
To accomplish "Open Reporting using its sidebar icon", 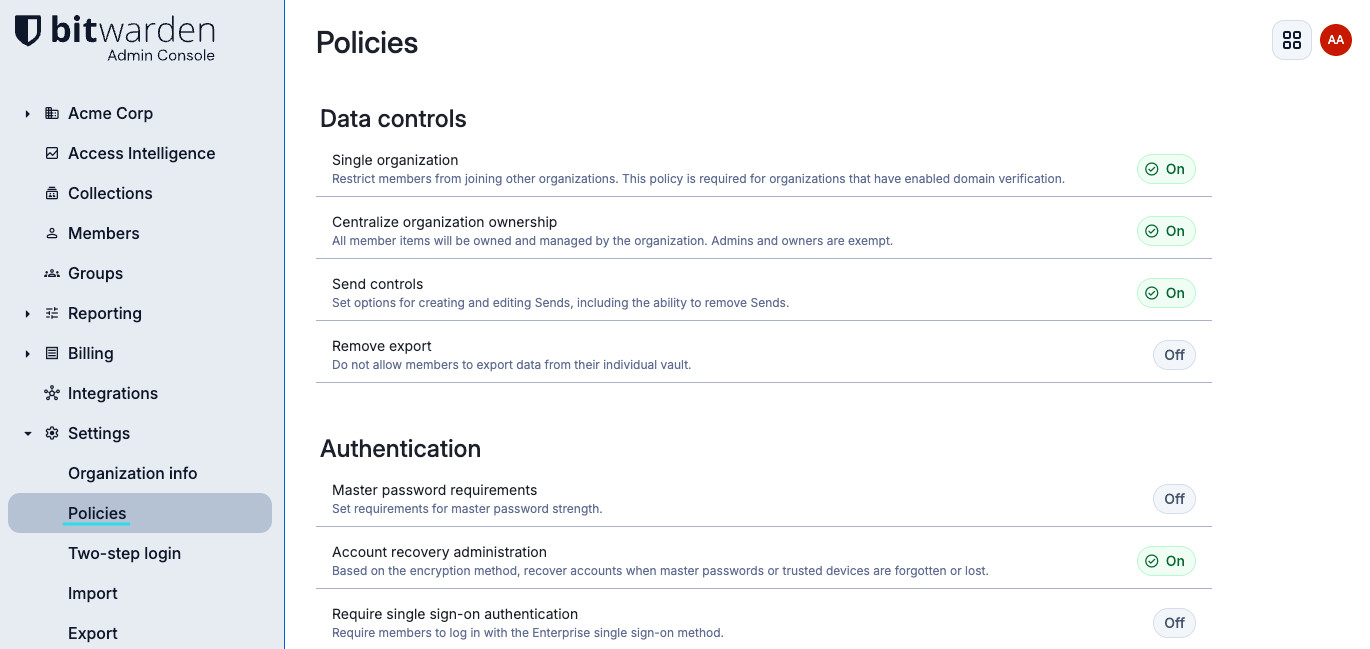I will (x=51, y=313).
